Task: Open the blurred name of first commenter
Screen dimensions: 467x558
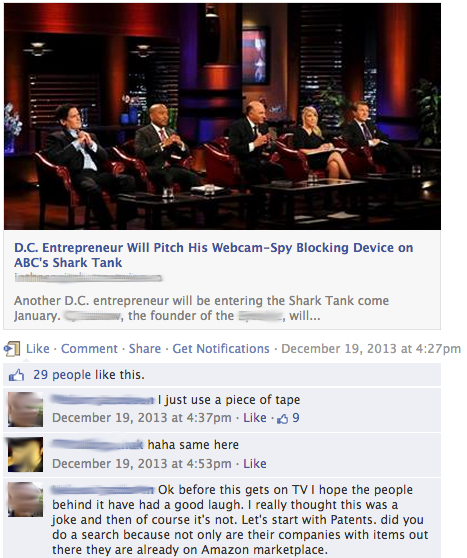Action: click(103, 400)
